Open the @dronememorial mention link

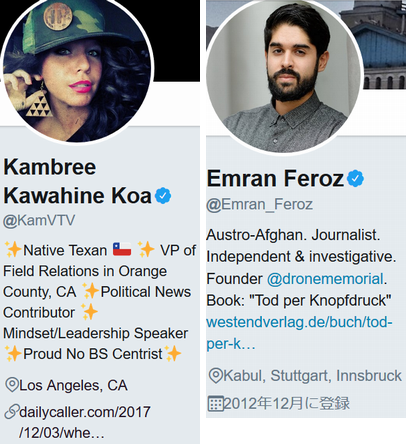[325, 279]
